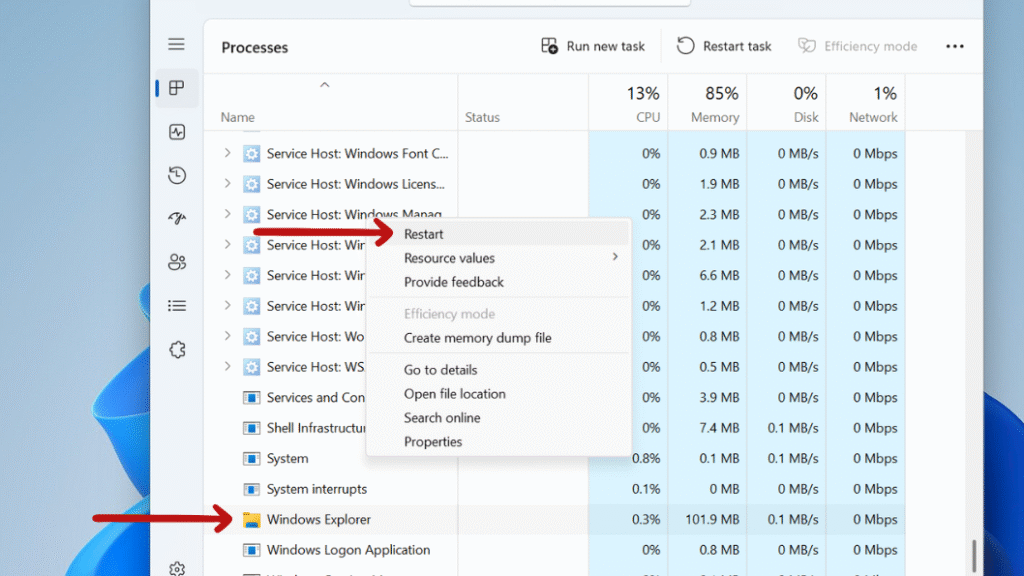Click the Restart task button
The height and width of the screenshot is (576, 1024).
click(x=724, y=46)
